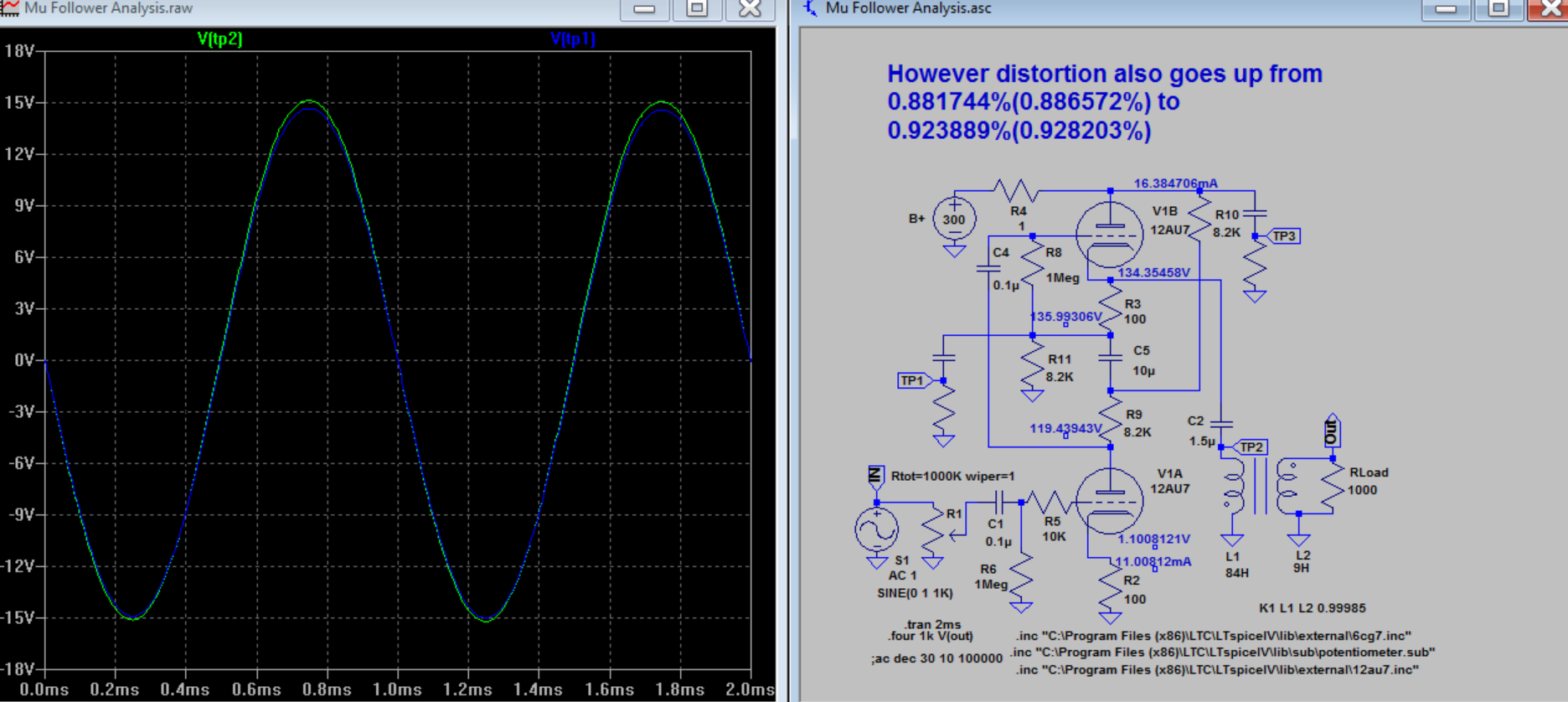
Task: Select the RLoad 1000 resistor symbol
Action: pos(1332,488)
